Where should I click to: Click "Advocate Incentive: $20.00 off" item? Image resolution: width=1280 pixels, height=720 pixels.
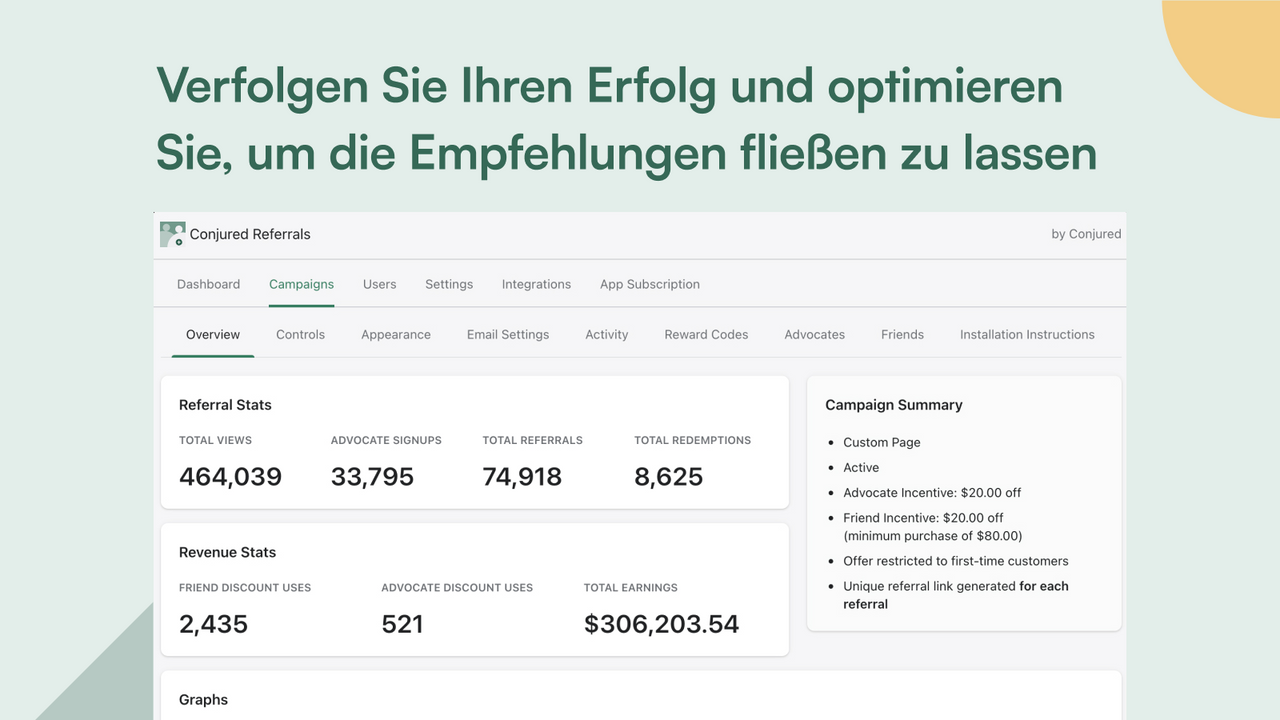point(932,492)
